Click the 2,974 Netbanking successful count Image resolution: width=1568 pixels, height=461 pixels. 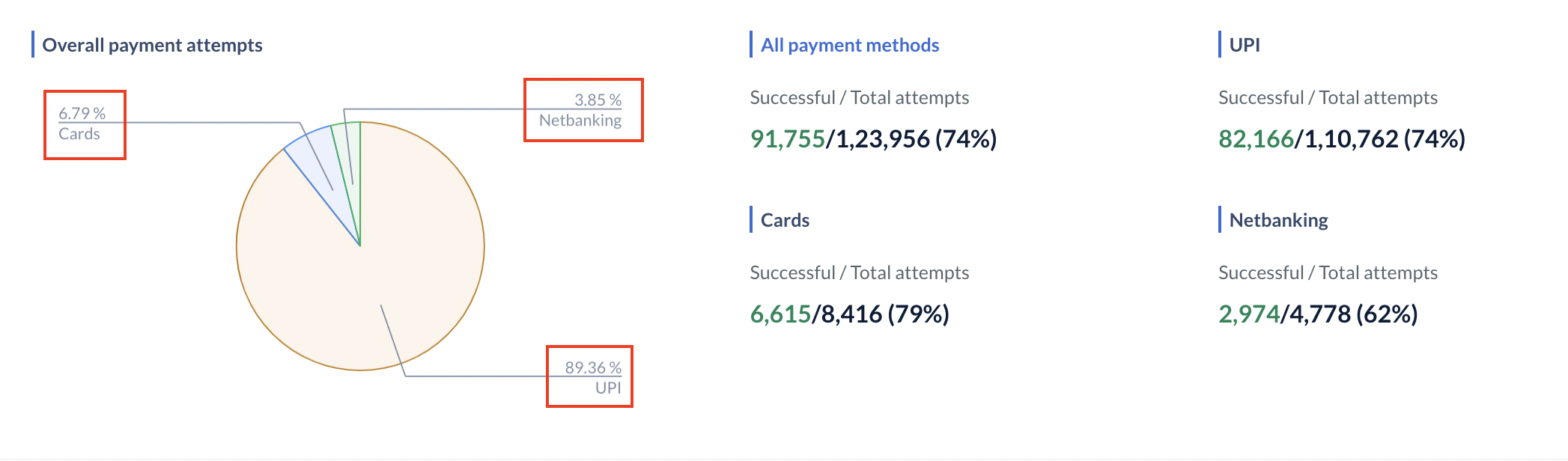point(1248,314)
